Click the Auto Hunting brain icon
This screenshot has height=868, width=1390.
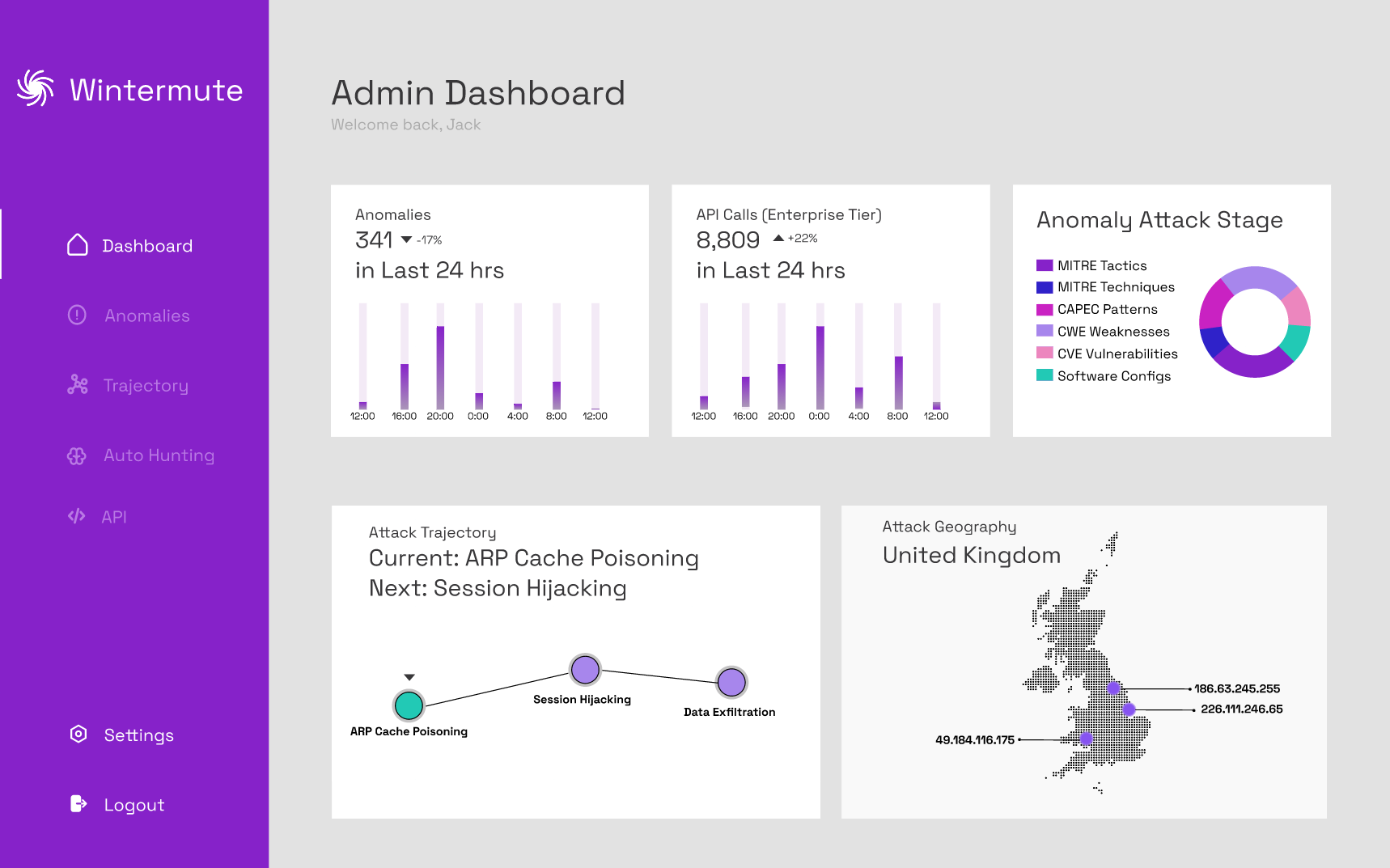pyautogui.click(x=77, y=455)
